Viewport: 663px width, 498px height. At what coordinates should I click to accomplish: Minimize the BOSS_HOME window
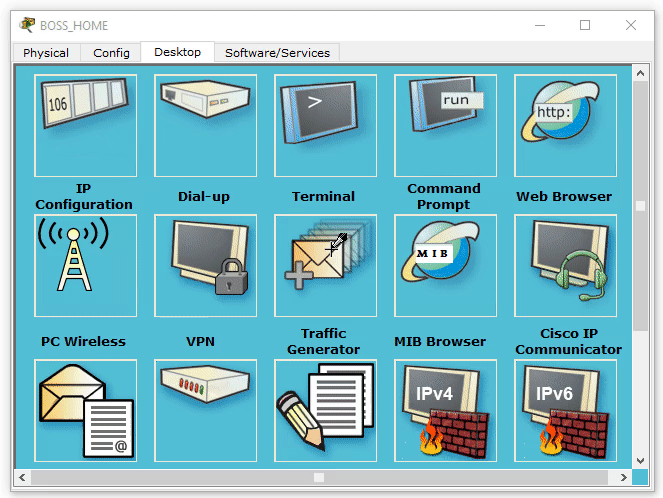(x=540, y=25)
